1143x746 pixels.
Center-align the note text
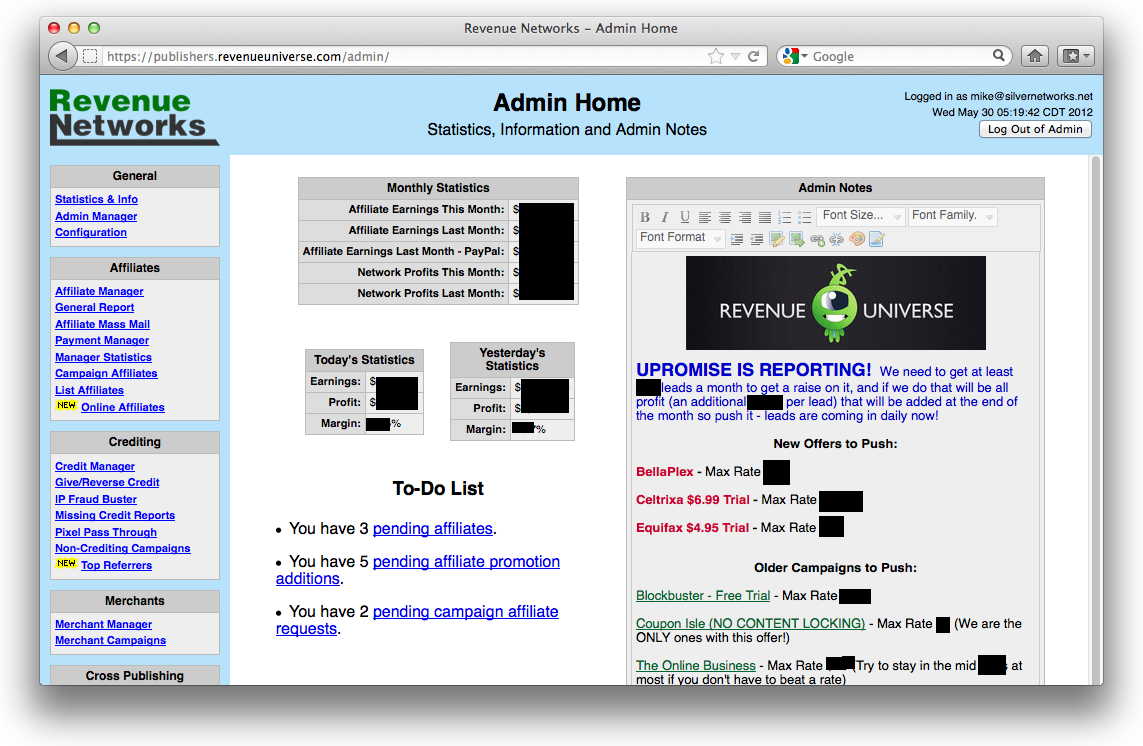coord(725,217)
